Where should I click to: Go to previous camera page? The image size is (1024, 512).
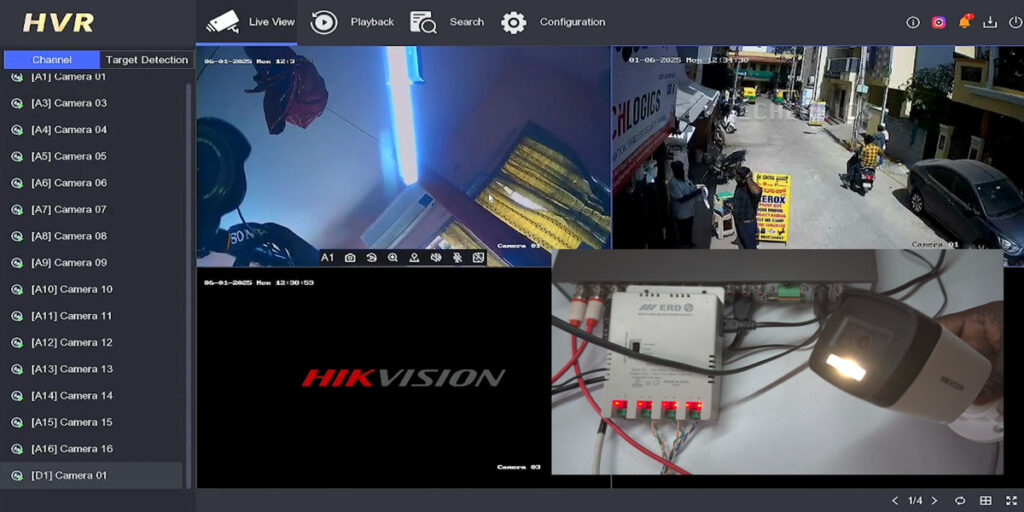coord(895,500)
